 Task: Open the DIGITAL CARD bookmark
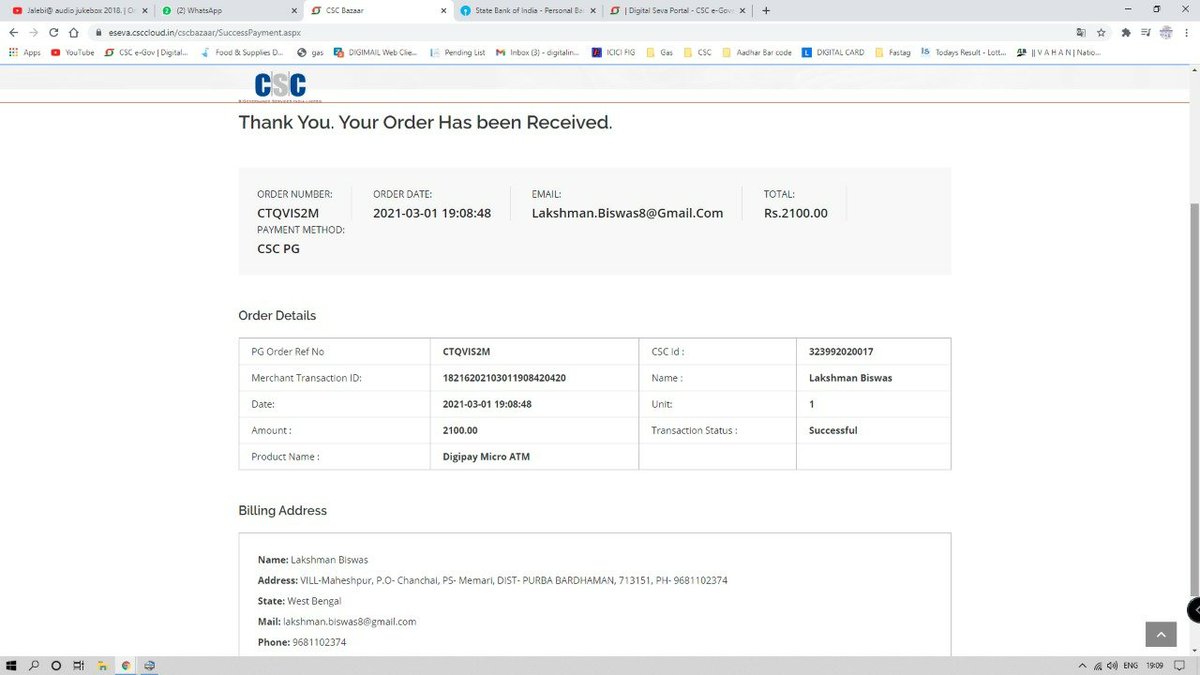point(833,52)
